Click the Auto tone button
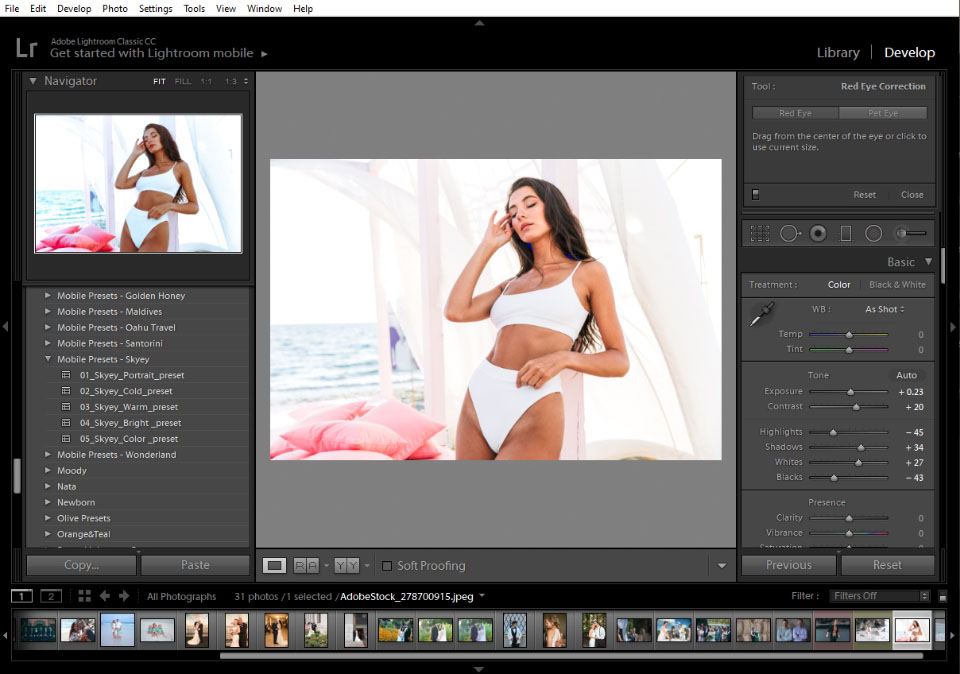The height and width of the screenshot is (674, 960). 906,375
